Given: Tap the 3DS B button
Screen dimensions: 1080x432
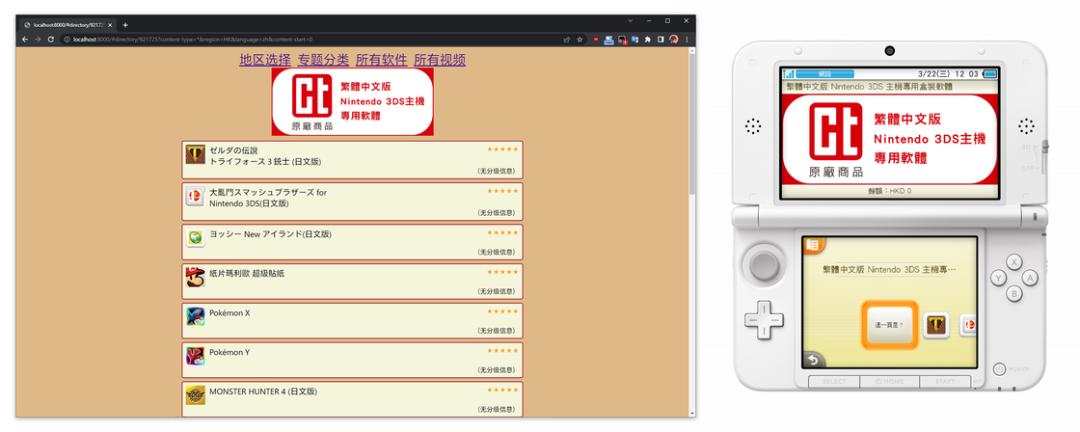Looking at the screenshot, I should 1014,294.
